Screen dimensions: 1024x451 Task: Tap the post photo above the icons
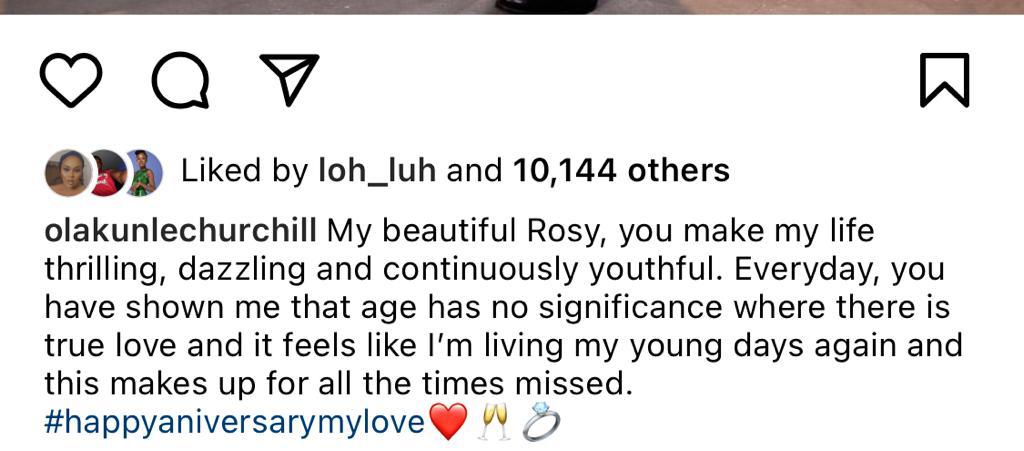(x=512, y=7)
